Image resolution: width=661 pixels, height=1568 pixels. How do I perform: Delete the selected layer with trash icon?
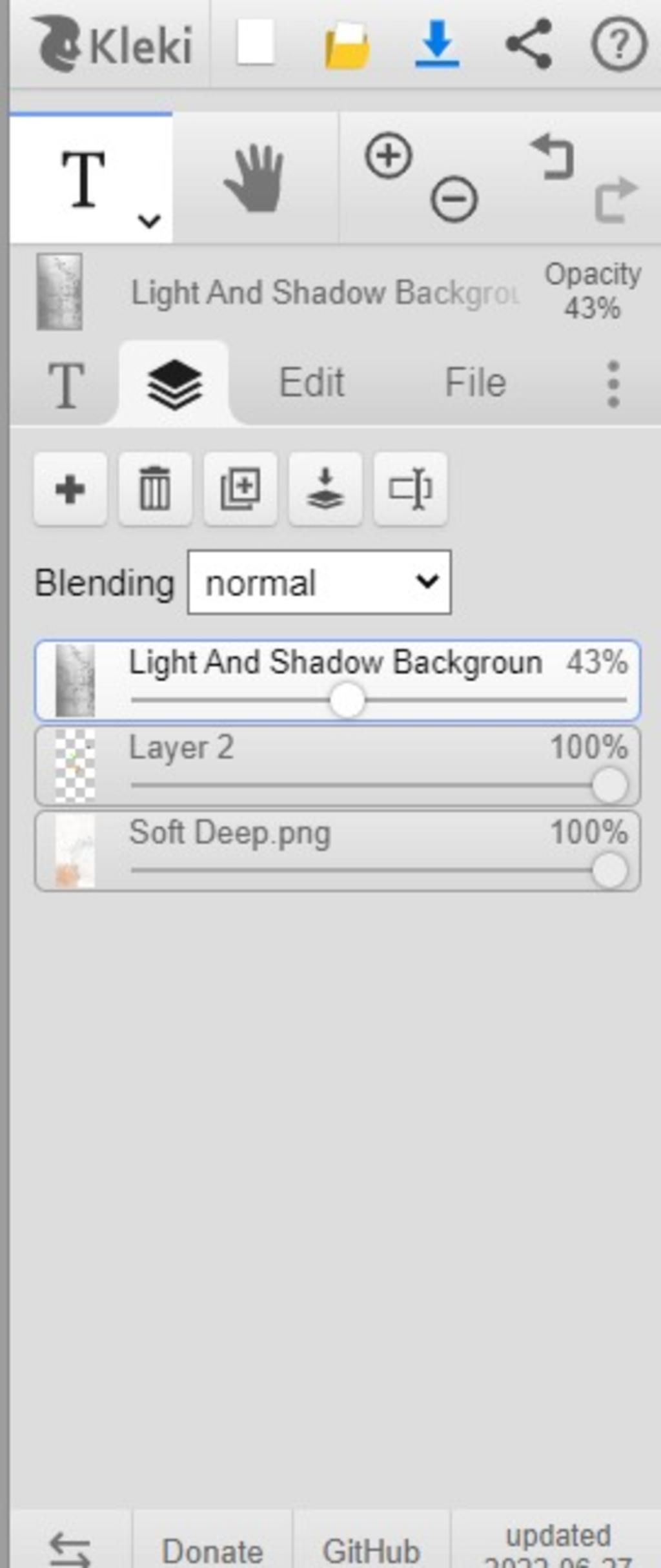click(156, 489)
